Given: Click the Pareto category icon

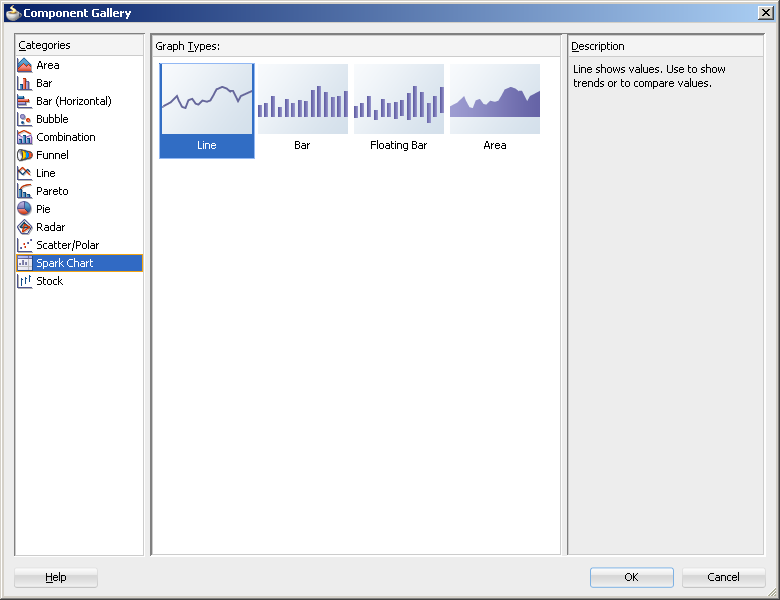Looking at the screenshot, I should (24, 191).
